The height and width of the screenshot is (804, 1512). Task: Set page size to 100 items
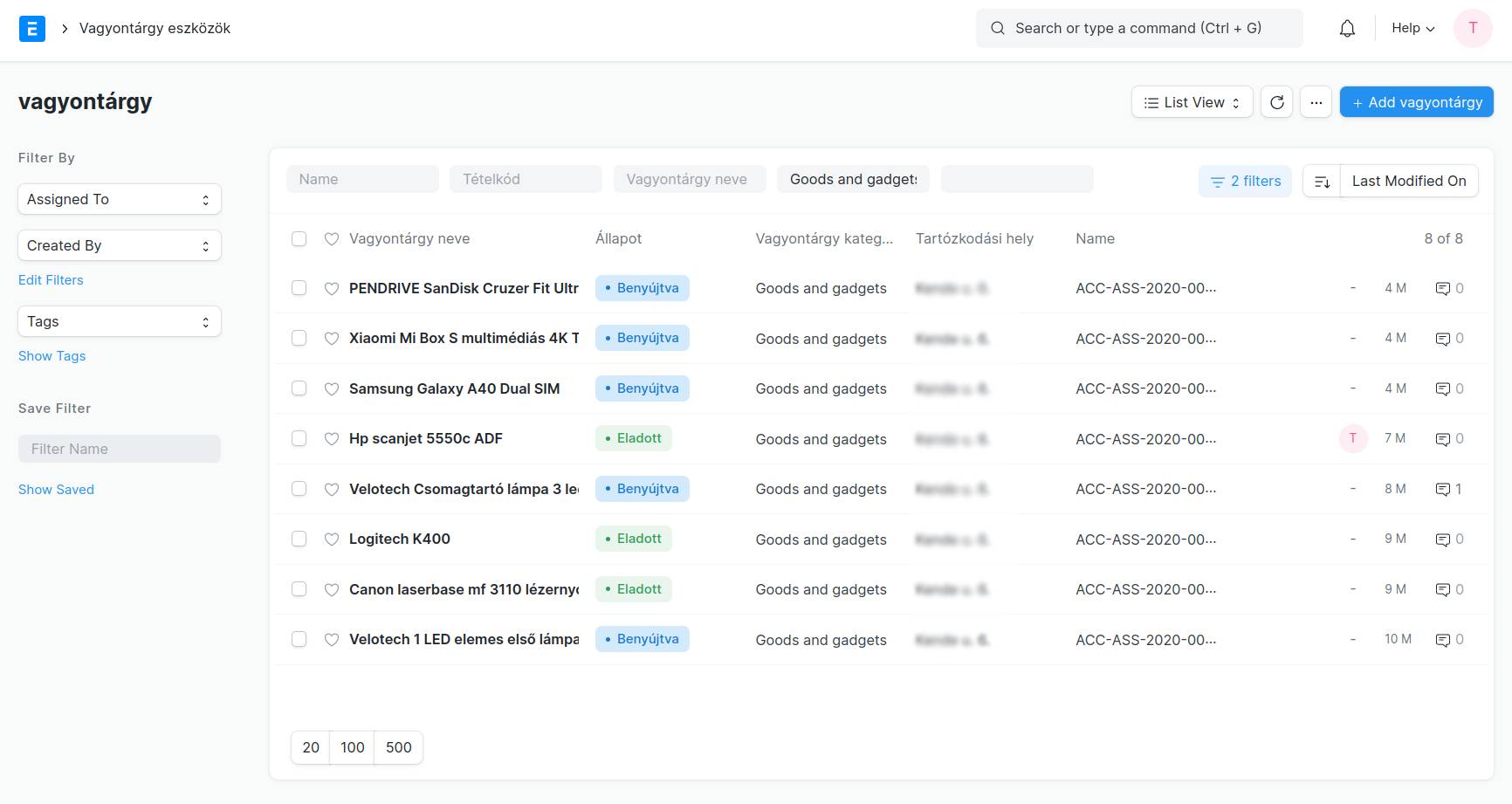click(x=352, y=747)
